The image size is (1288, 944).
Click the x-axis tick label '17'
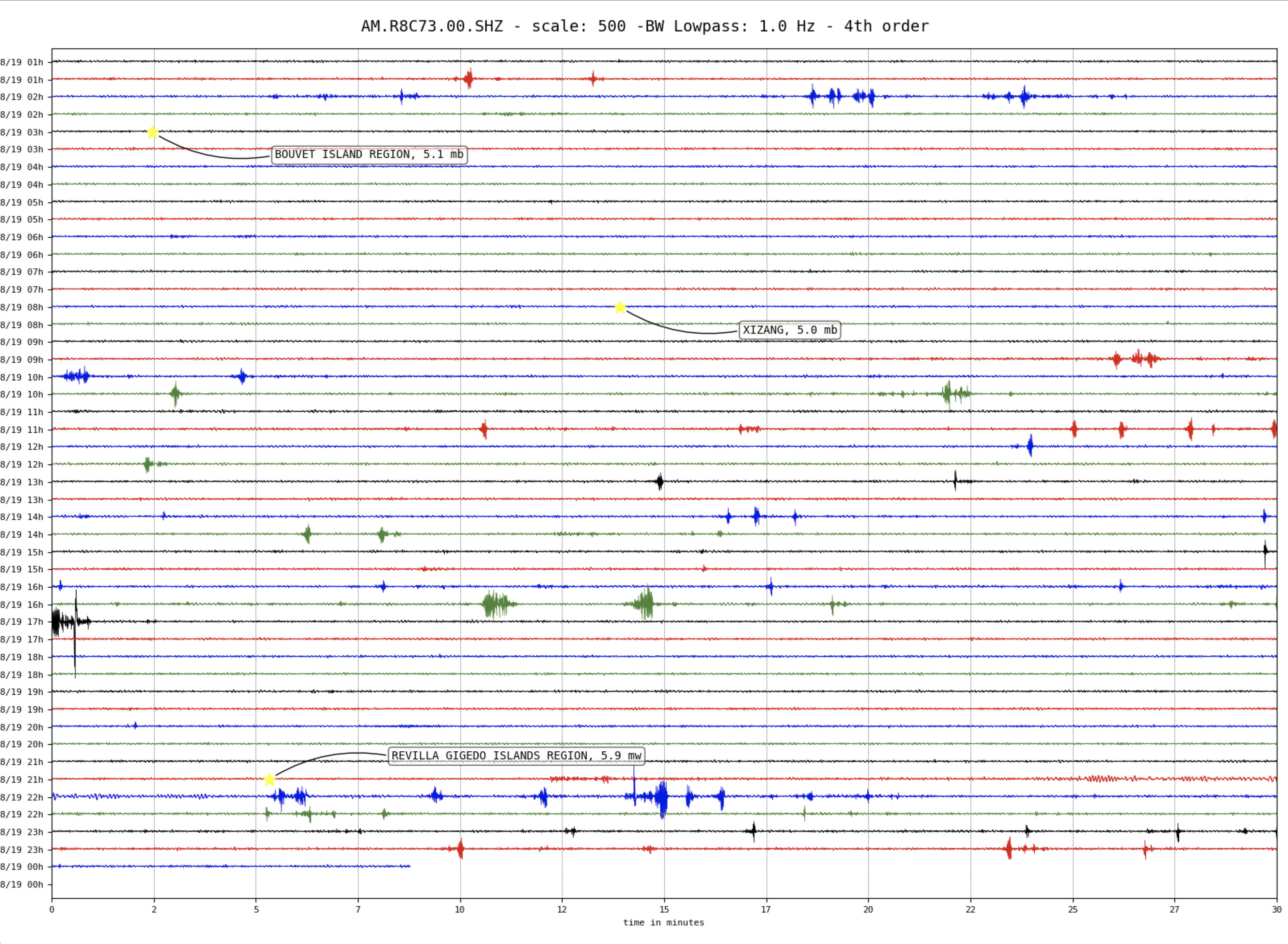tap(766, 910)
